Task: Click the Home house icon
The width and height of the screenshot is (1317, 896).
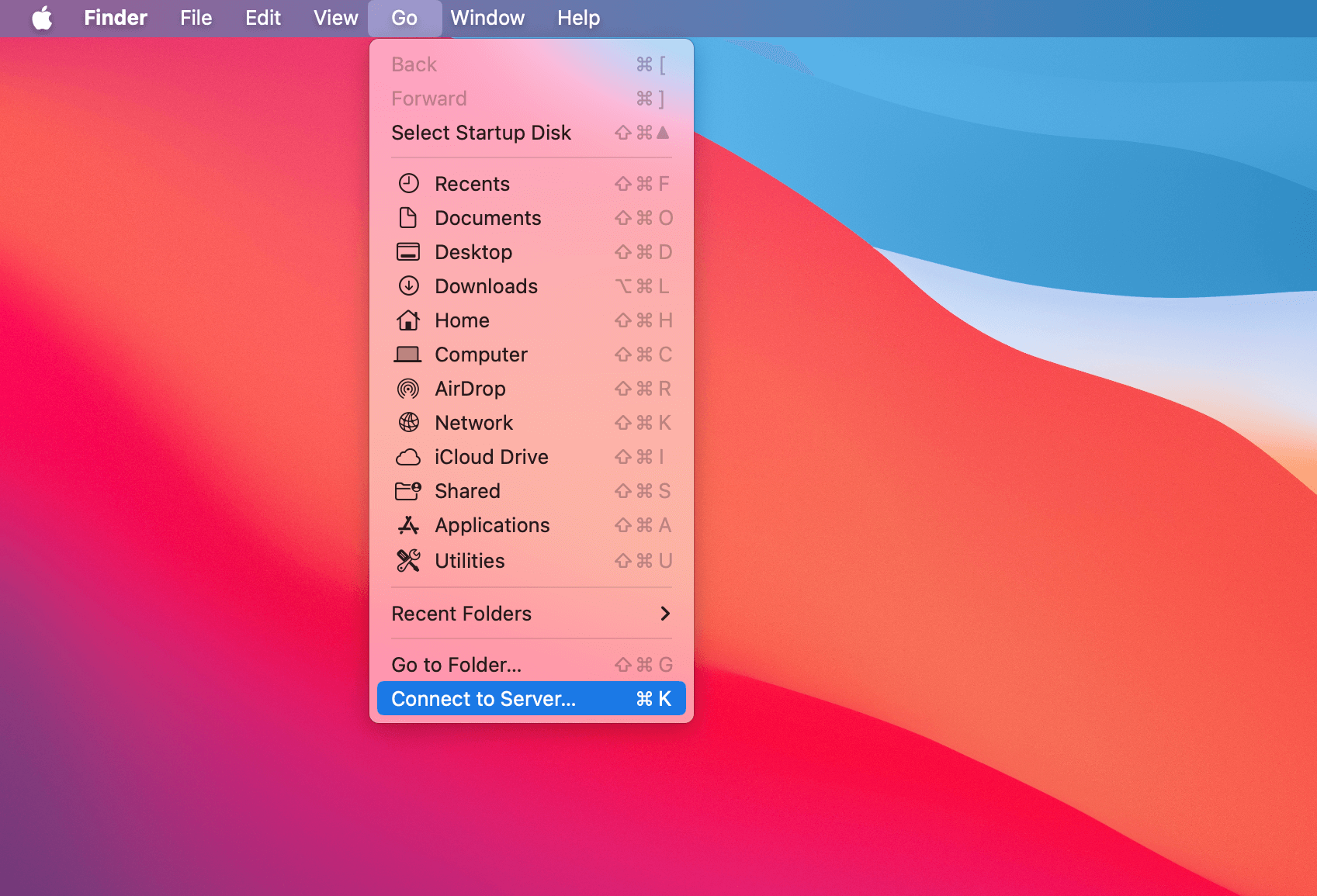Action: coord(409,320)
